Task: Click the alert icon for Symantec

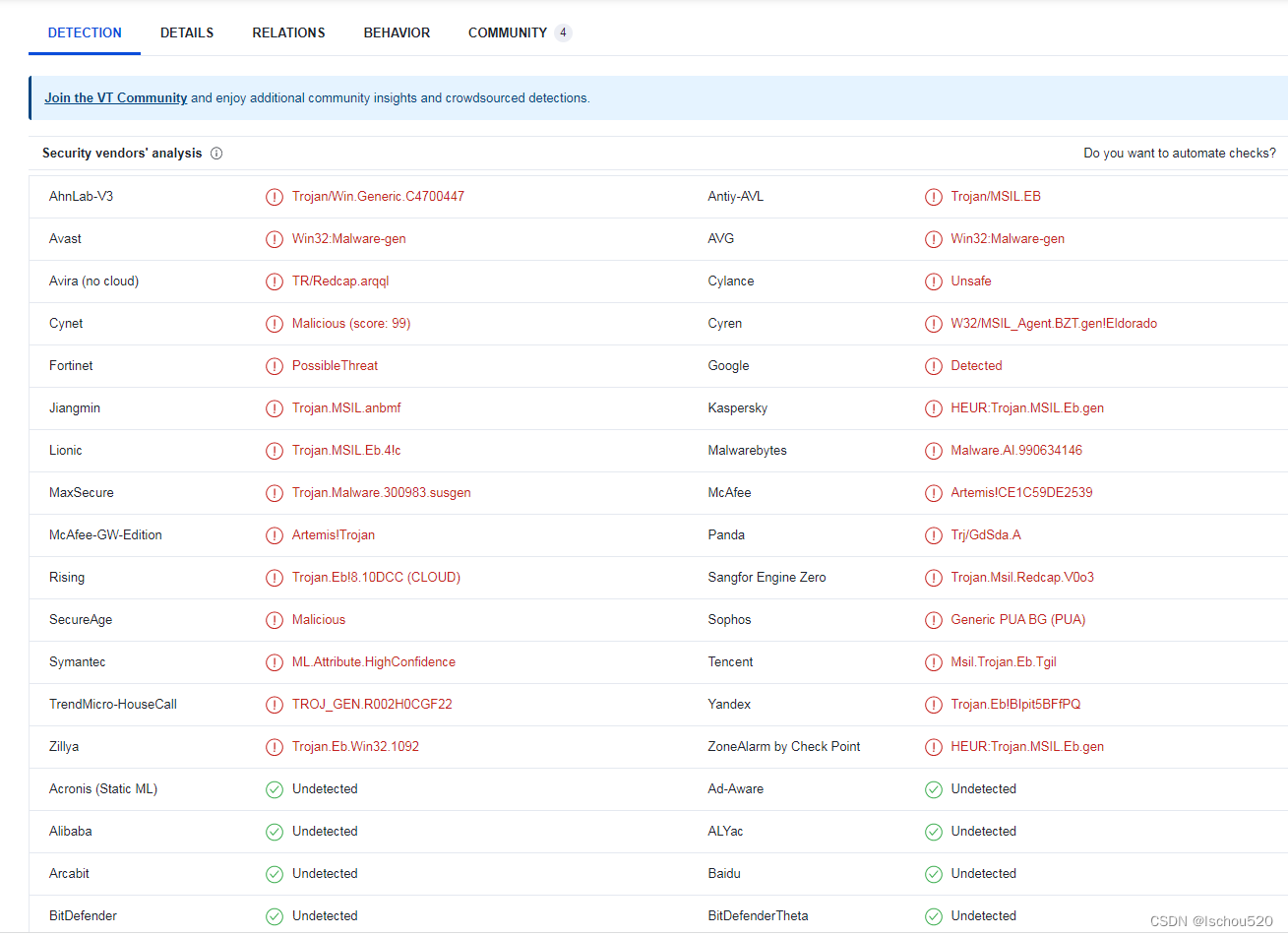Action: 275,662
